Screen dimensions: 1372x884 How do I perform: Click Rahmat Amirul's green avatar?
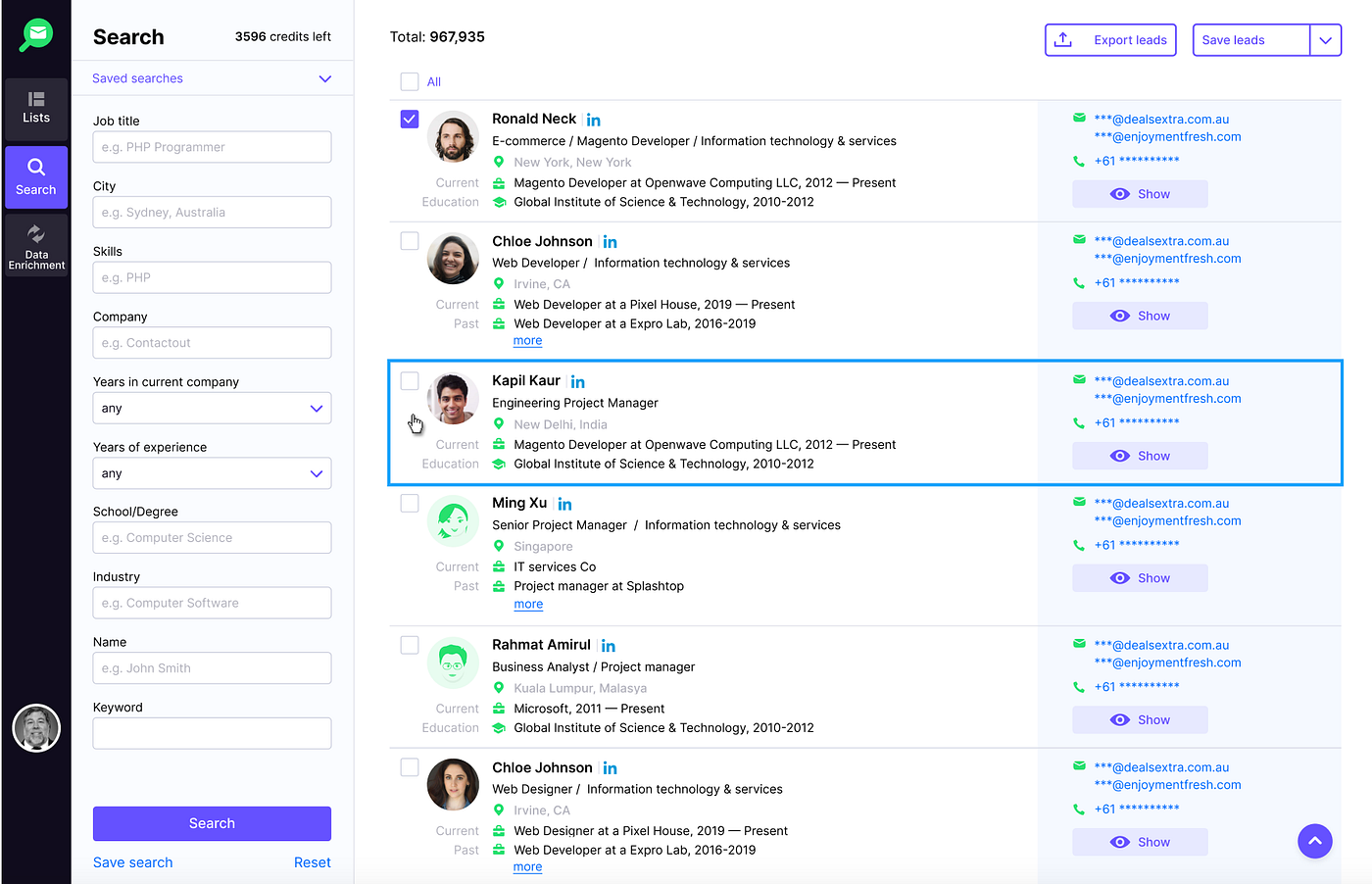(453, 663)
